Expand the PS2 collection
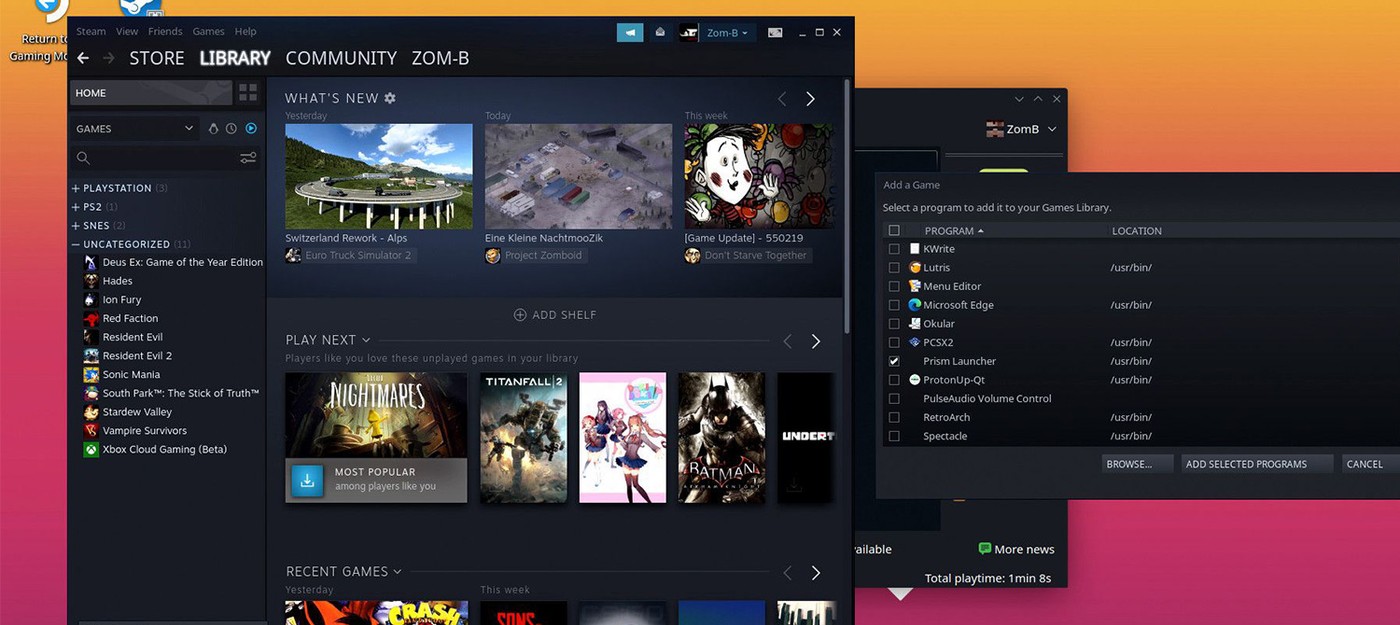 [76, 207]
